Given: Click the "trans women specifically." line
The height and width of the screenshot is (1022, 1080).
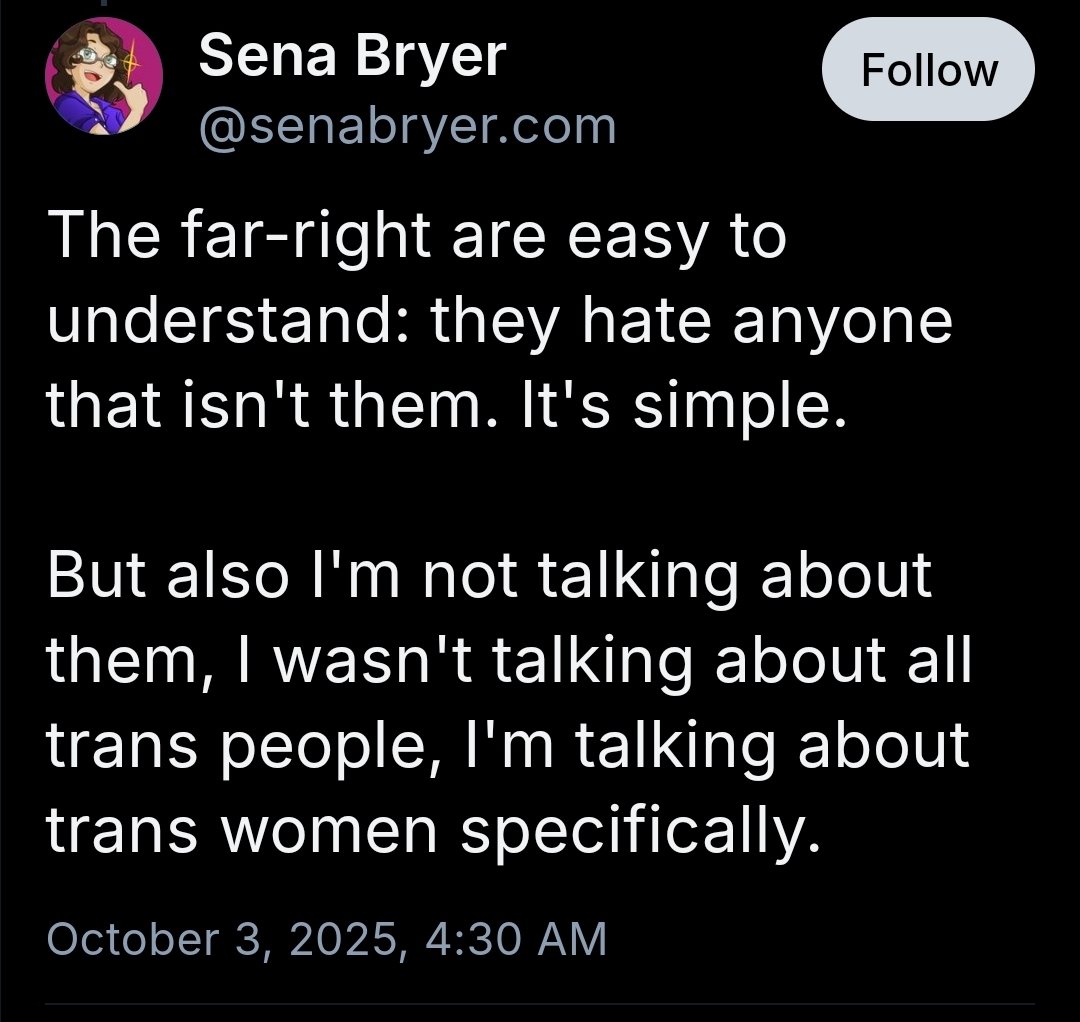Looking at the screenshot, I should [433, 830].
